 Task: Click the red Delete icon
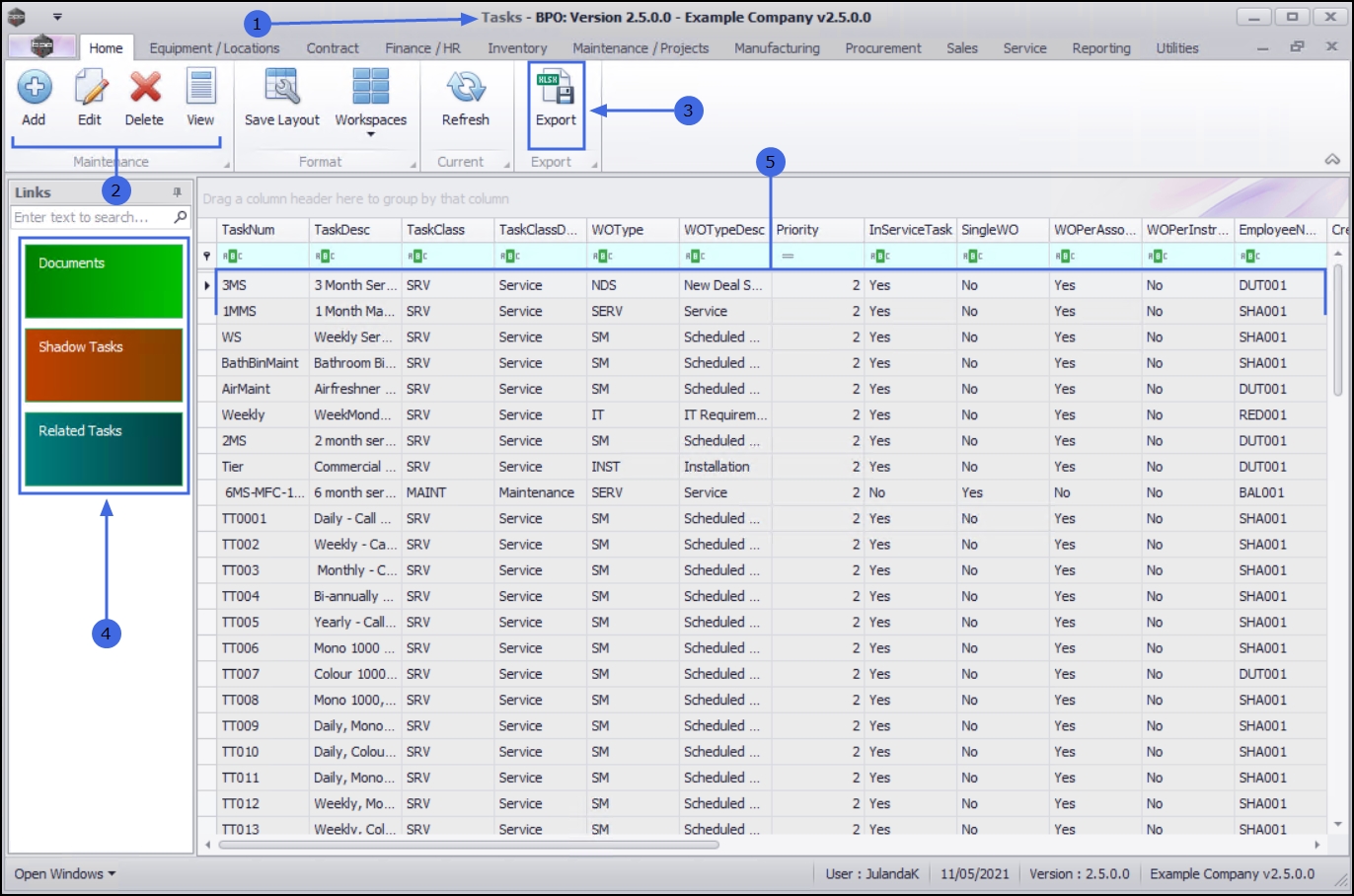click(x=144, y=89)
